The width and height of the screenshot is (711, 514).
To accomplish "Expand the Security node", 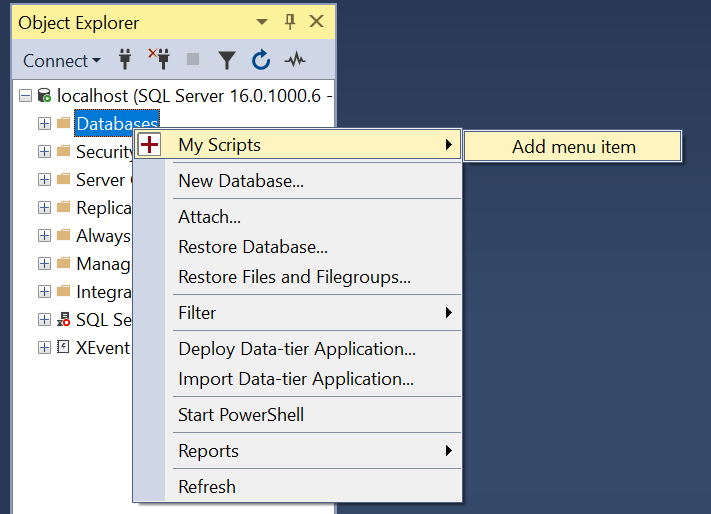I will [x=44, y=151].
